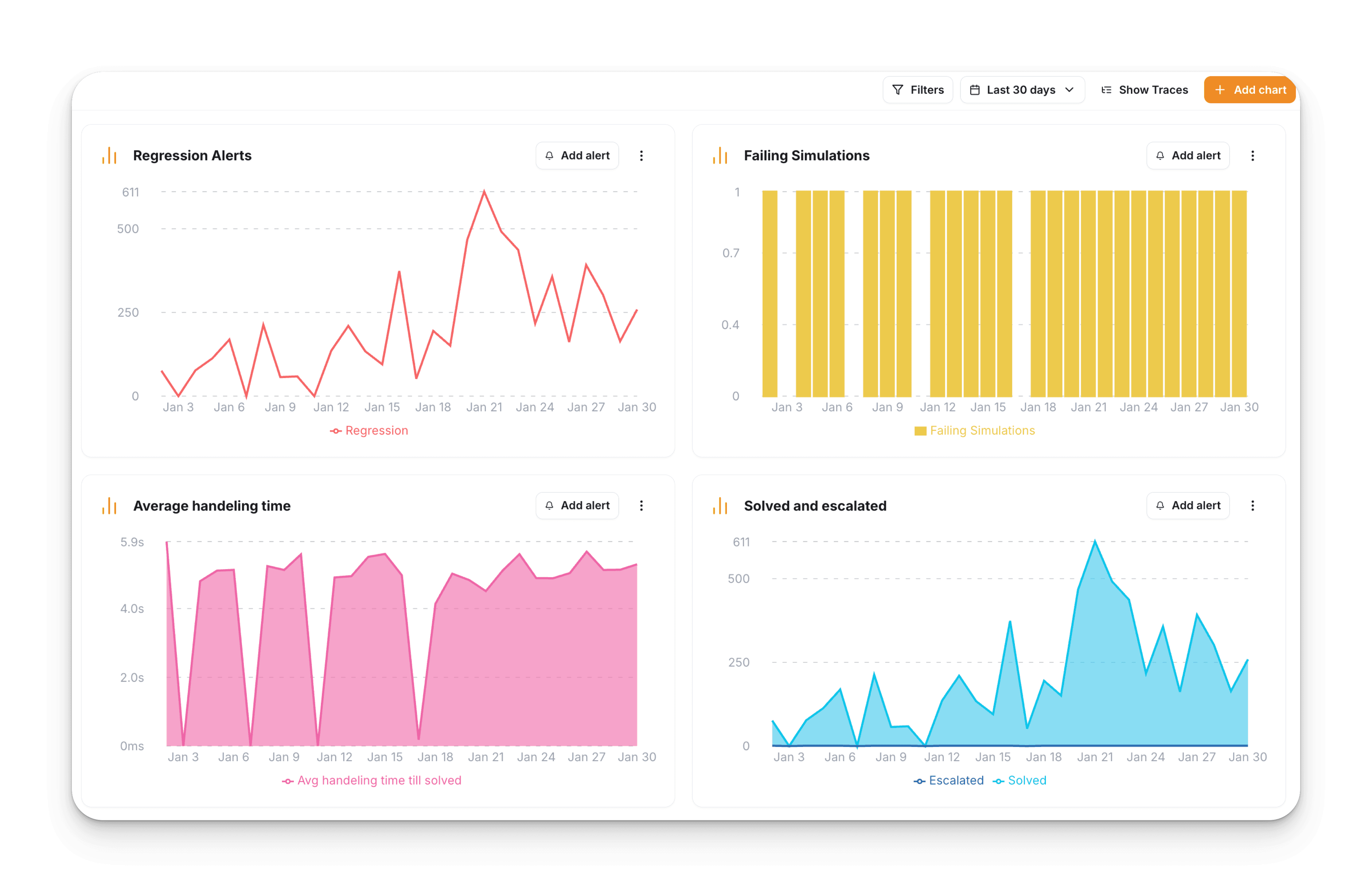Screen dimensions: 1372x892
Task: Add alert to Solved and escalated chart
Action: click(1187, 506)
